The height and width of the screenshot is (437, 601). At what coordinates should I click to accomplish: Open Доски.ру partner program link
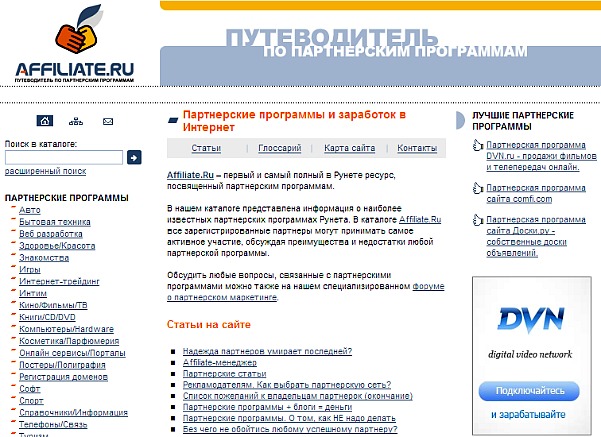(x=536, y=236)
